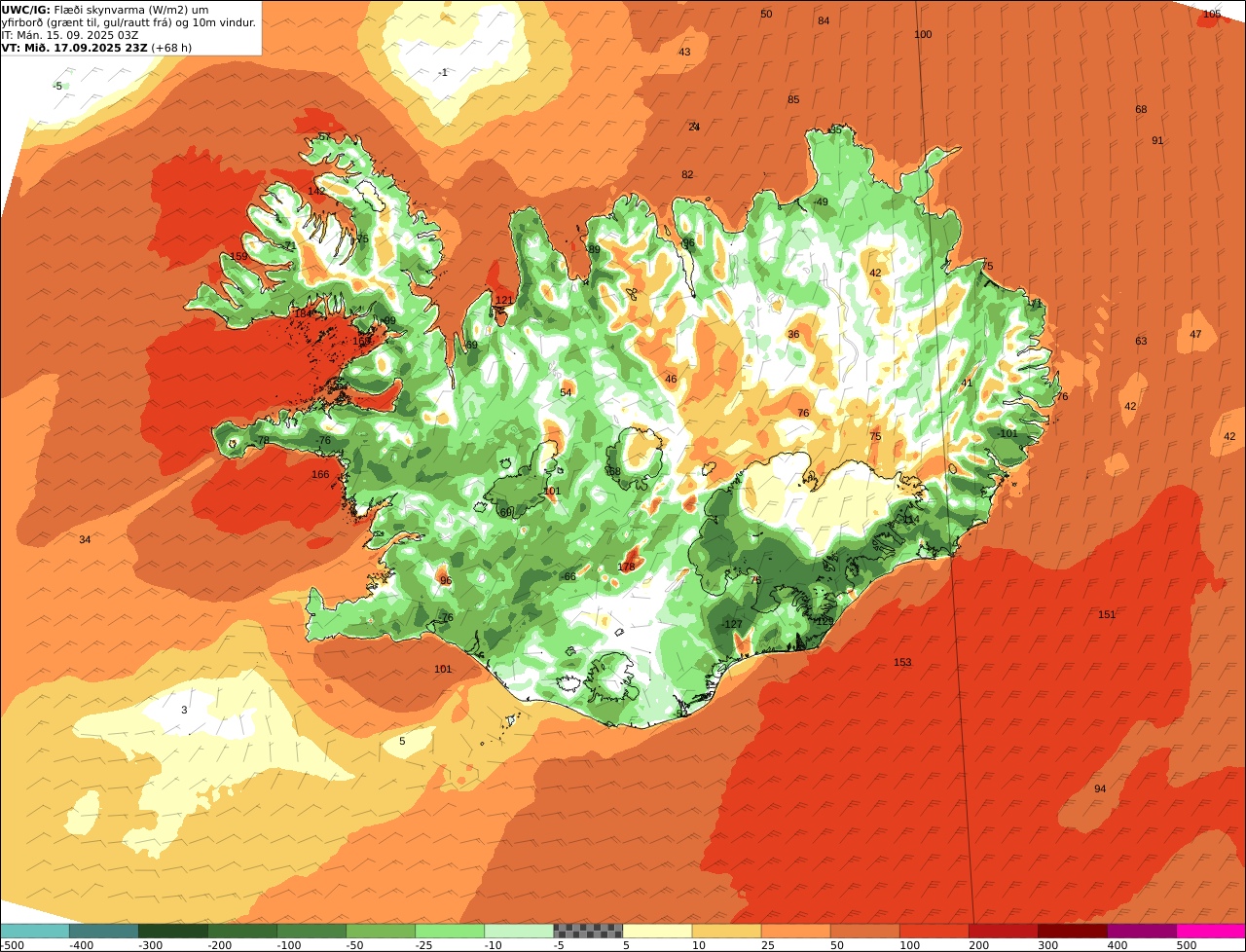Click the -50 medium green legend swatch
This screenshot has height=952, width=1246.
click(381, 931)
